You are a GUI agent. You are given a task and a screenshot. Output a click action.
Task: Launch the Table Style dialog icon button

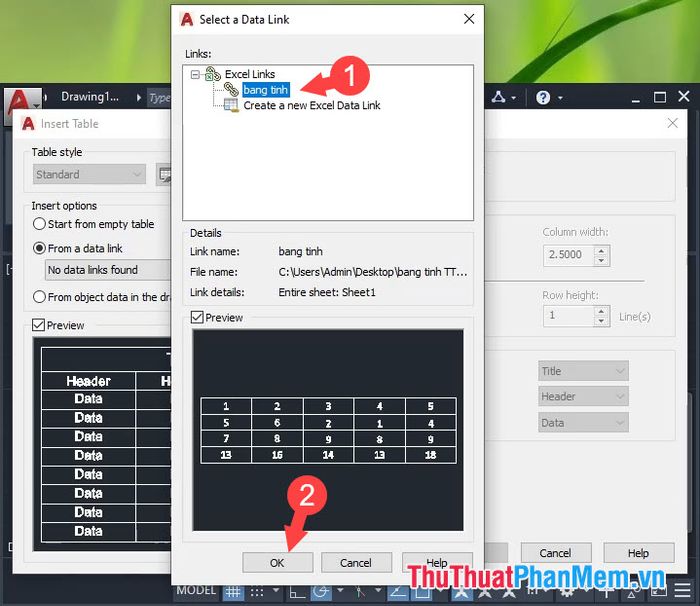click(164, 175)
